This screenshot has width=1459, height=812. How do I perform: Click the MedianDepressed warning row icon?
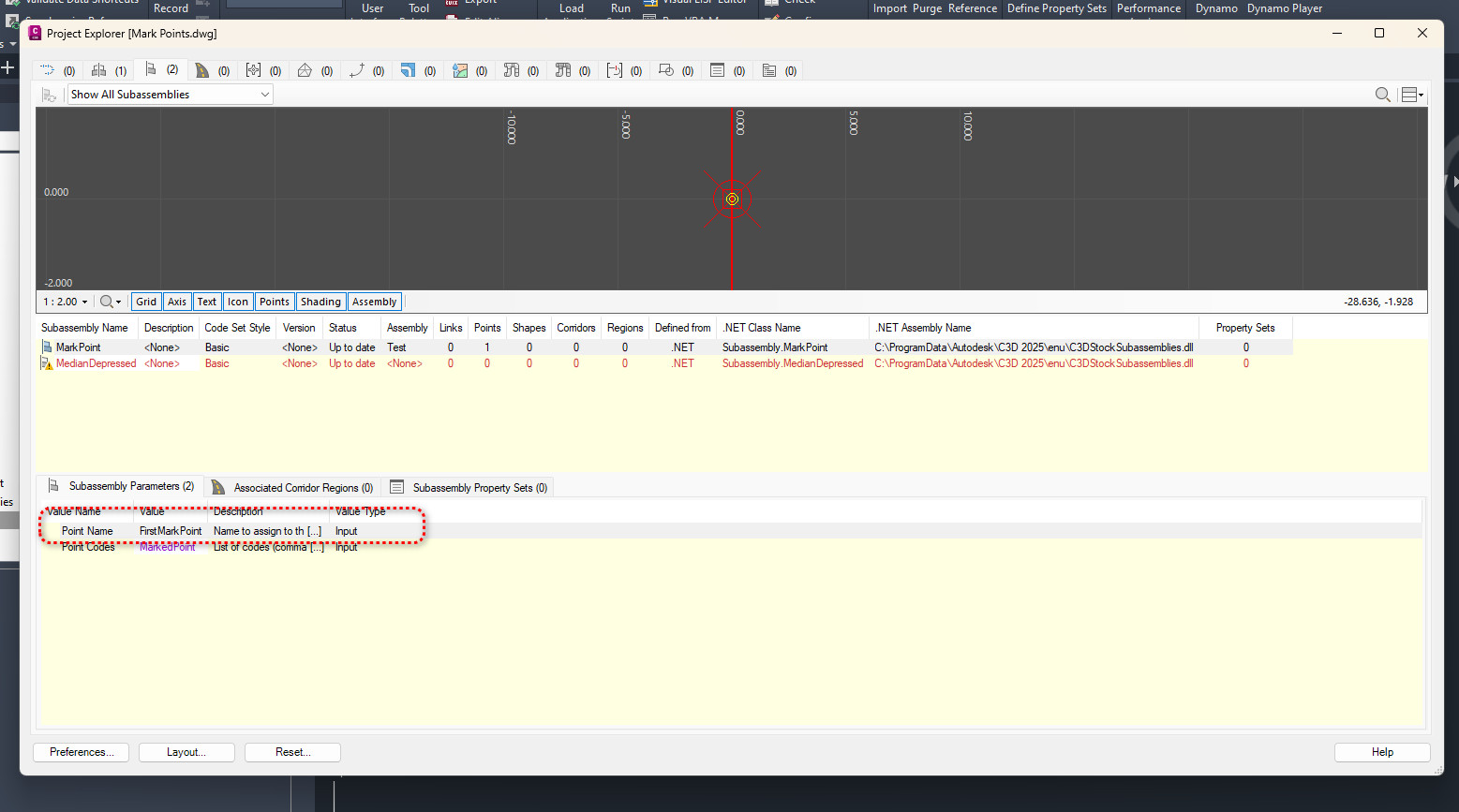point(47,363)
